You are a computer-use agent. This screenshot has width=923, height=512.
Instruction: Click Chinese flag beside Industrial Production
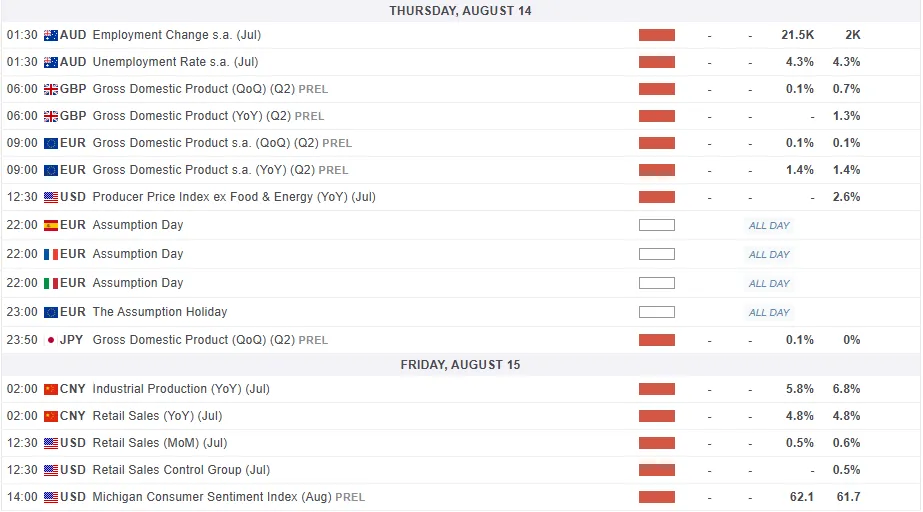(51, 389)
